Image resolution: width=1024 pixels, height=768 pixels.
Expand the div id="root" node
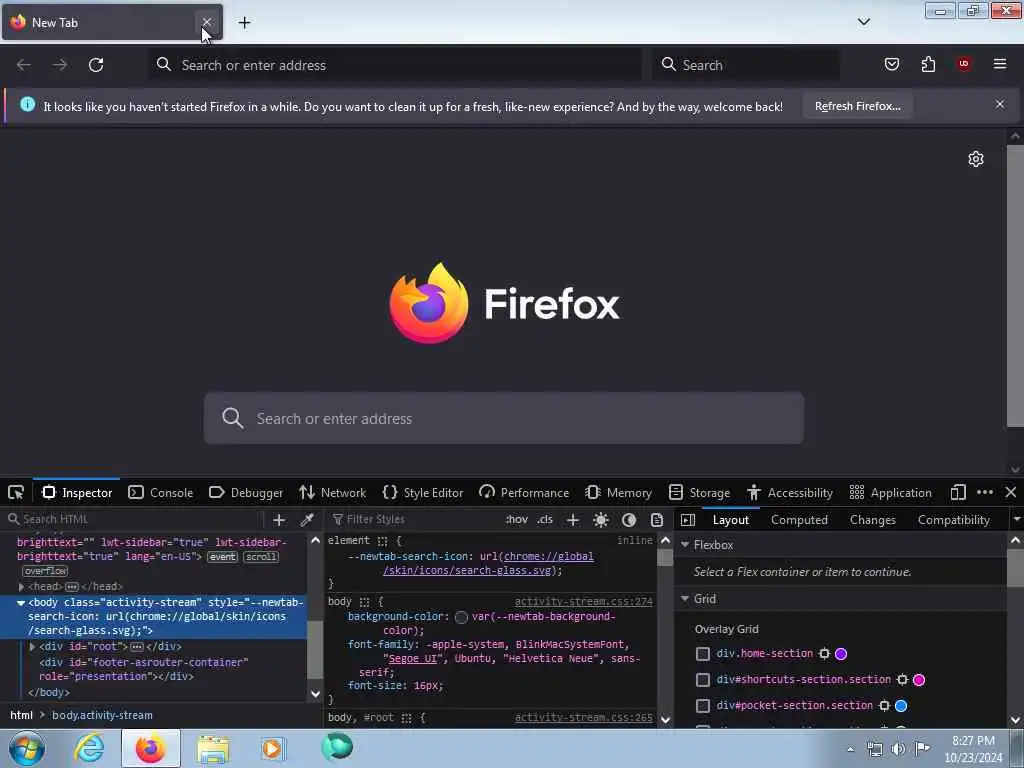click(x=32, y=647)
